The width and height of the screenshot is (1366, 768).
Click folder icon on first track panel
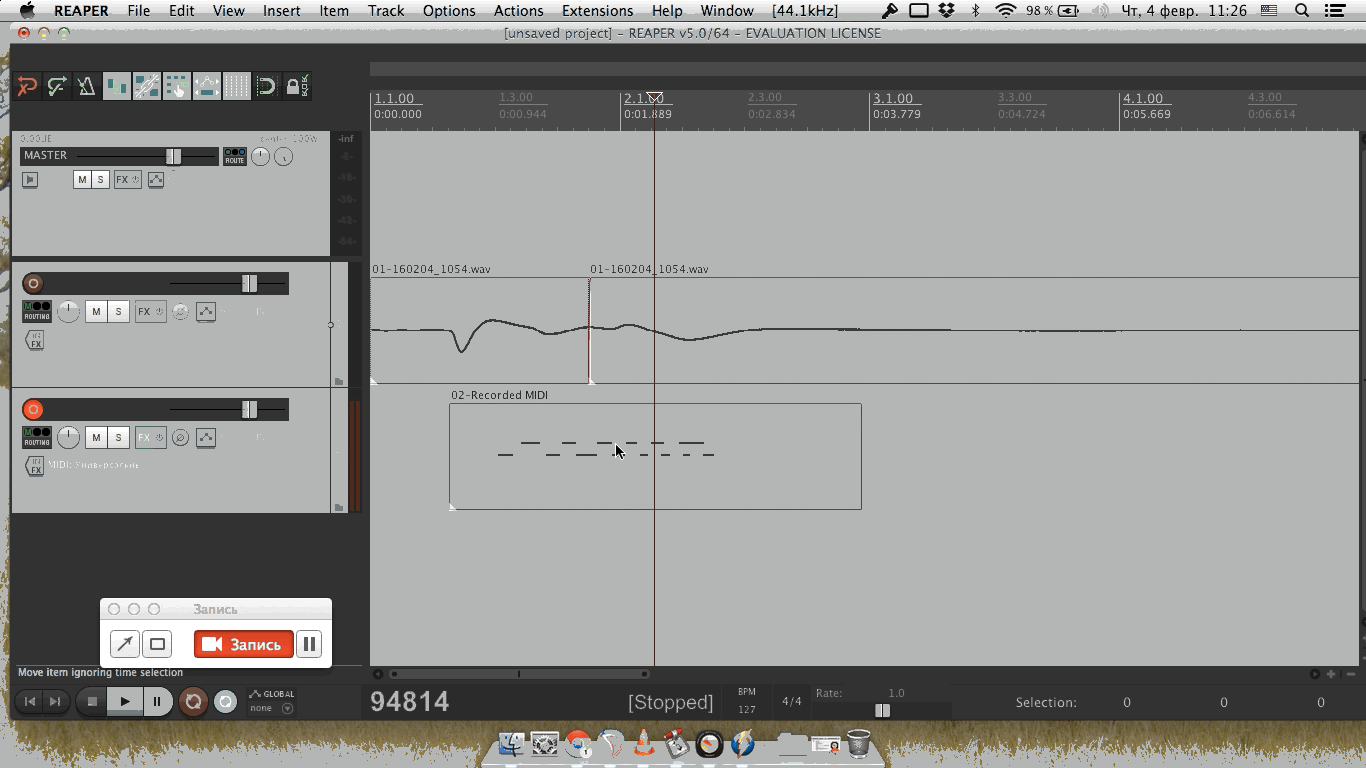point(339,381)
